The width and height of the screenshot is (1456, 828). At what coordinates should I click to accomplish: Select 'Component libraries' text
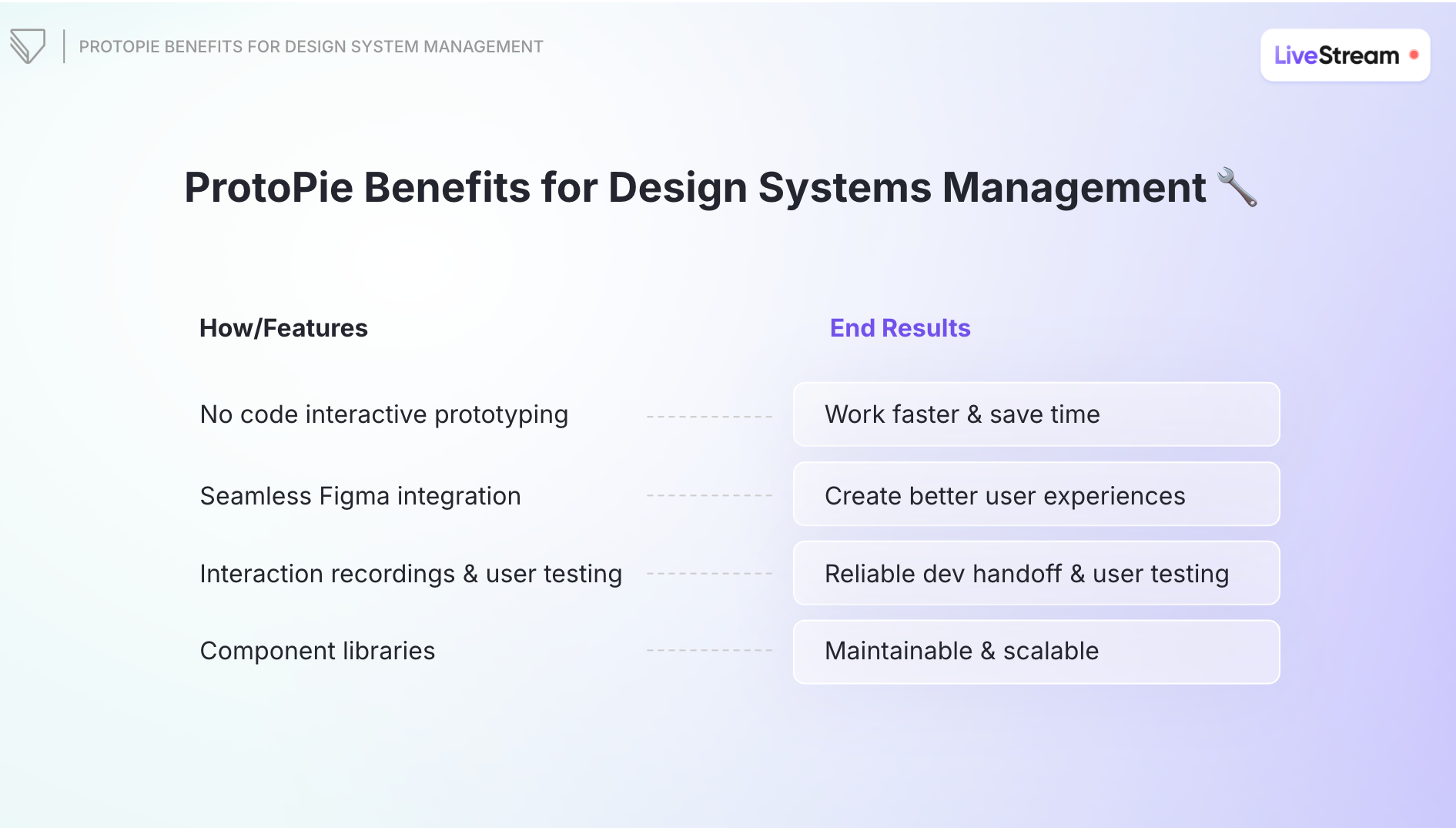pyautogui.click(x=317, y=652)
